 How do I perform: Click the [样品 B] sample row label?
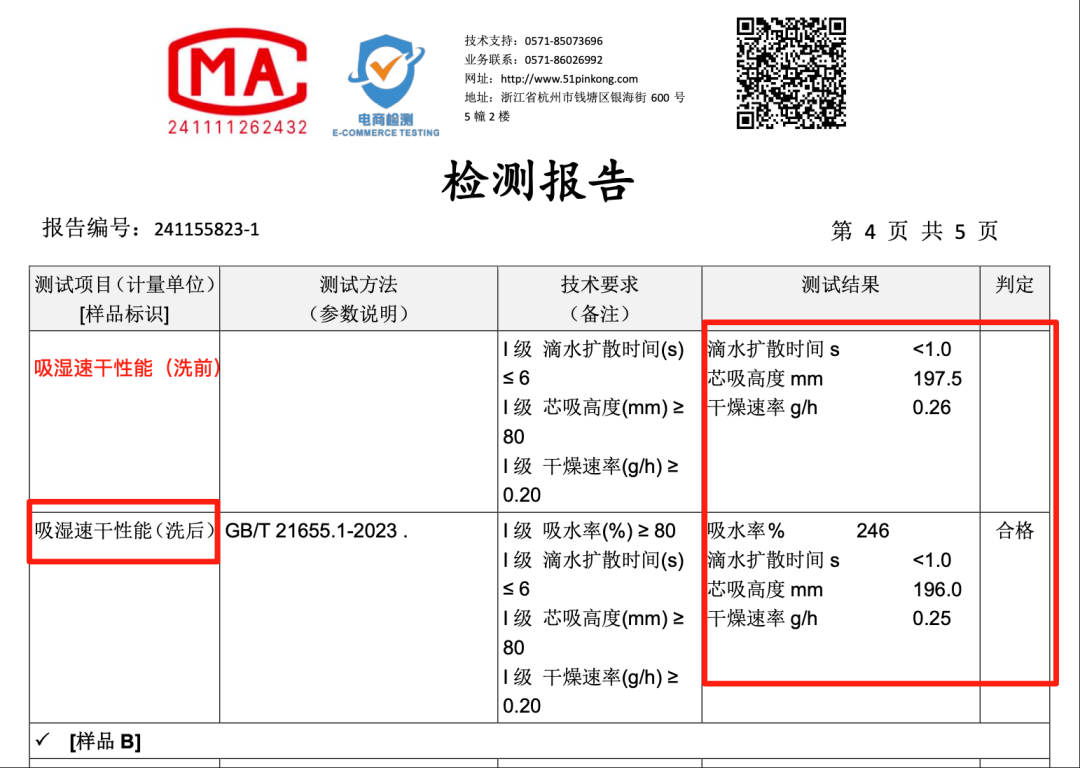coord(105,741)
